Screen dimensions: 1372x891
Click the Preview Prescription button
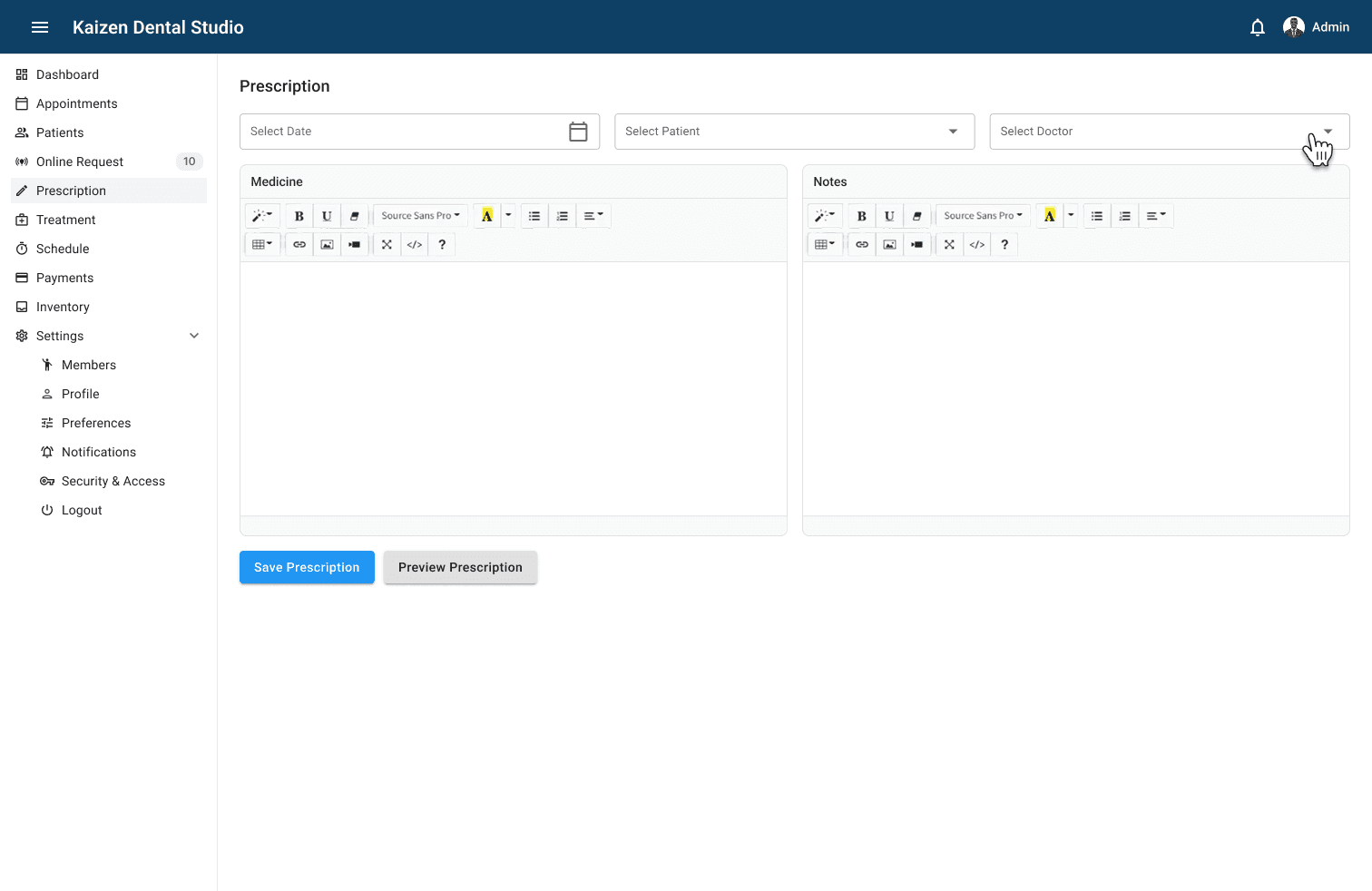pyautogui.click(x=460, y=567)
